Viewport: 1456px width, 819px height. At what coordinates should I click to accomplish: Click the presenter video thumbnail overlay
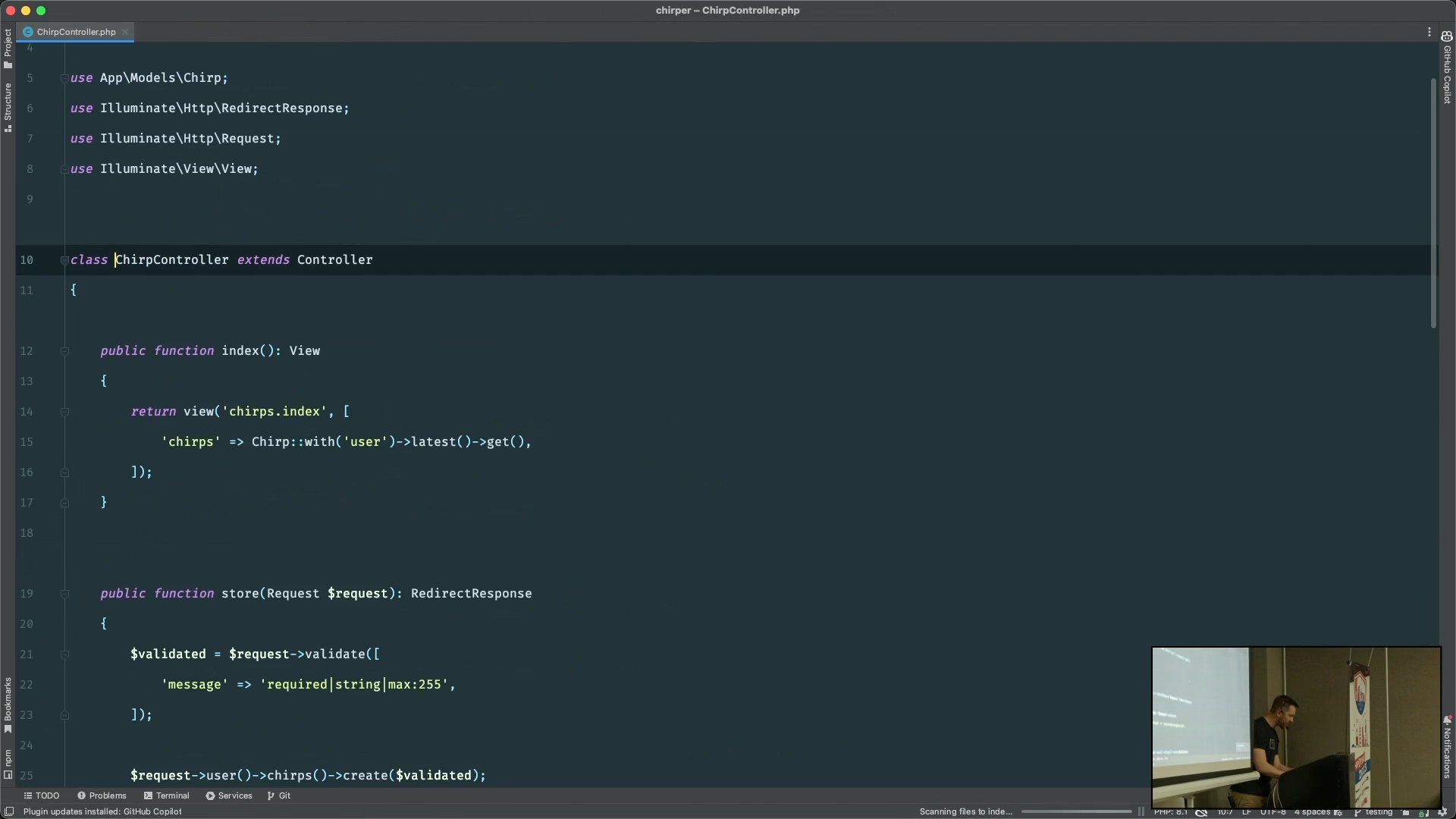(x=1296, y=727)
